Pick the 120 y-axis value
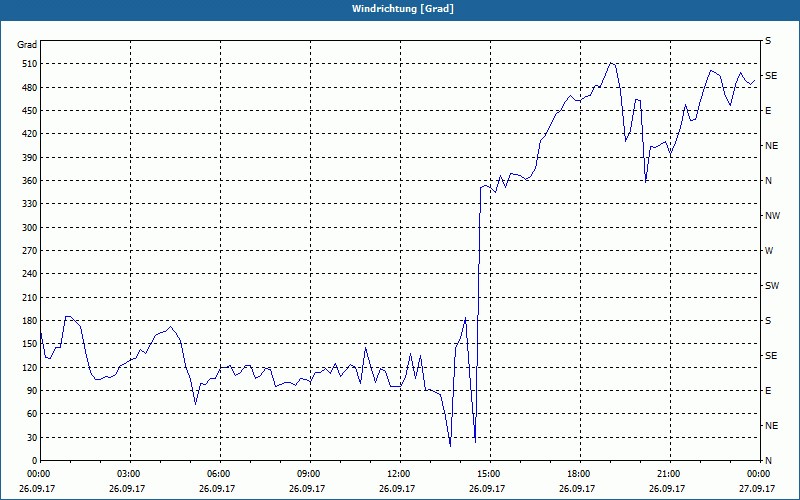Image resolution: width=800 pixels, height=500 pixels. (x=30, y=367)
